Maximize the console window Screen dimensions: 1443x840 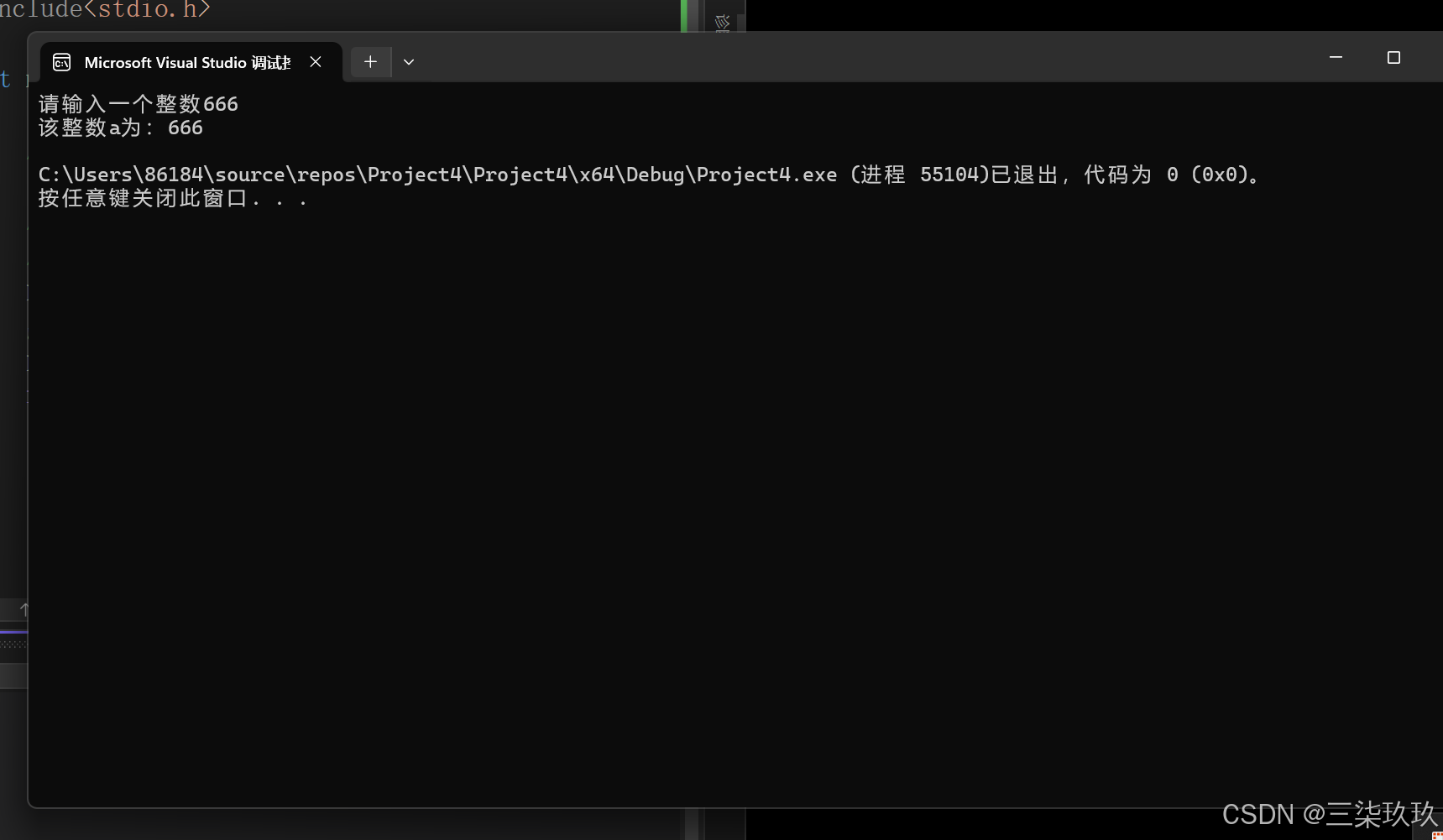coord(1395,57)
